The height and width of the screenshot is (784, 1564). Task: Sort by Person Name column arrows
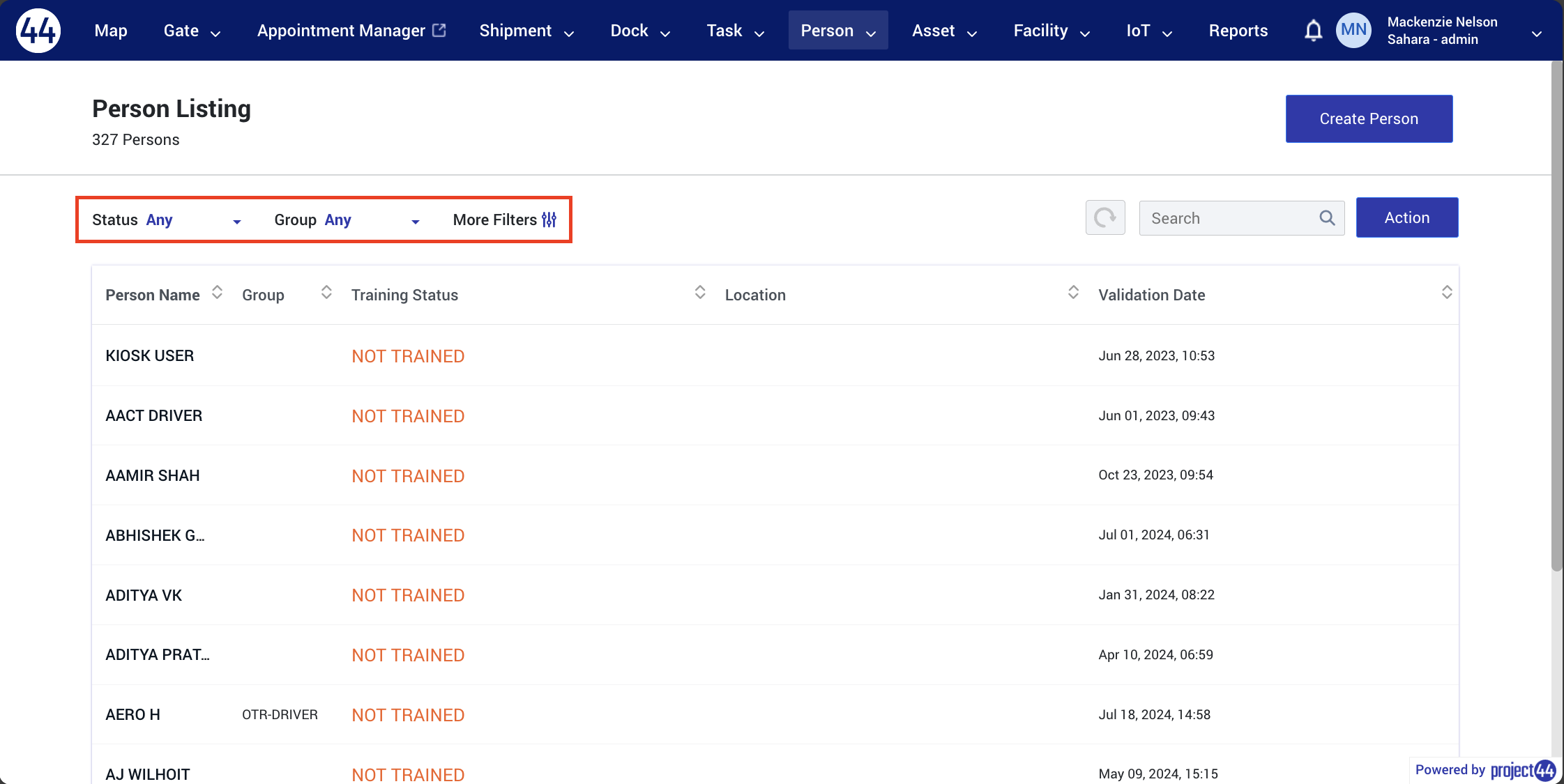(217, 293)
